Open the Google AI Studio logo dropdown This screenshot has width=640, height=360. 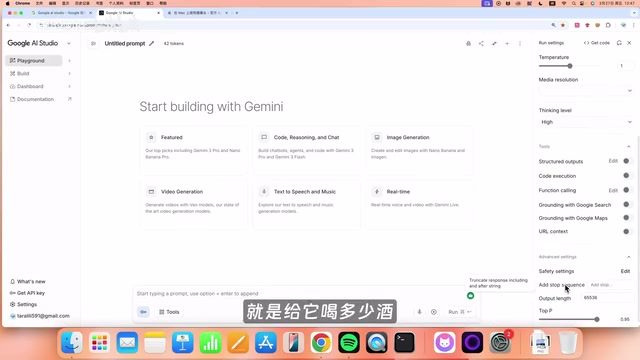(69, 43)
